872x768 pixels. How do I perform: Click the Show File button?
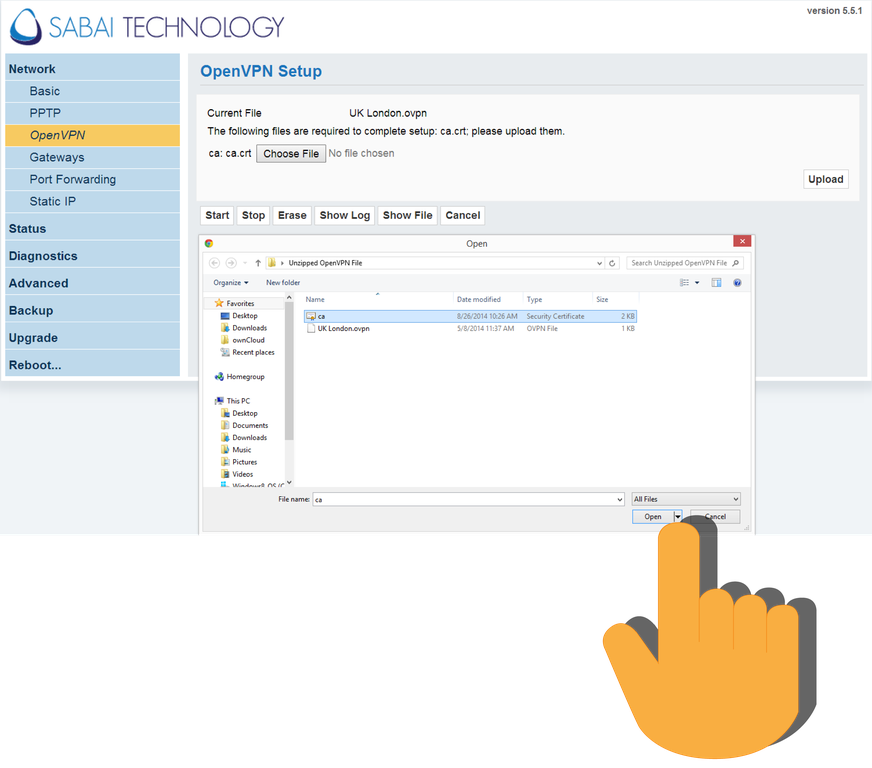pos(408,215)
